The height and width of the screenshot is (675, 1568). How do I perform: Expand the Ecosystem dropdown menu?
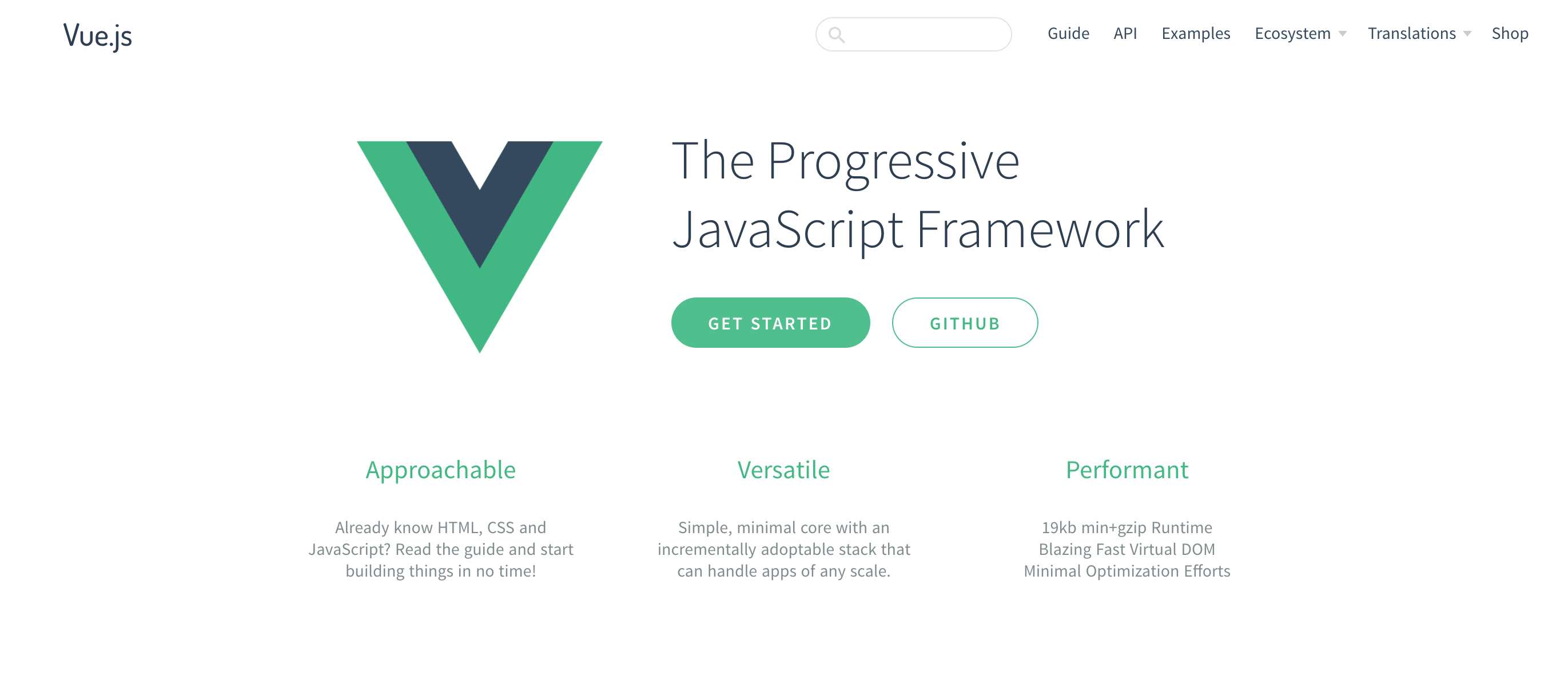coord(1300,32)
